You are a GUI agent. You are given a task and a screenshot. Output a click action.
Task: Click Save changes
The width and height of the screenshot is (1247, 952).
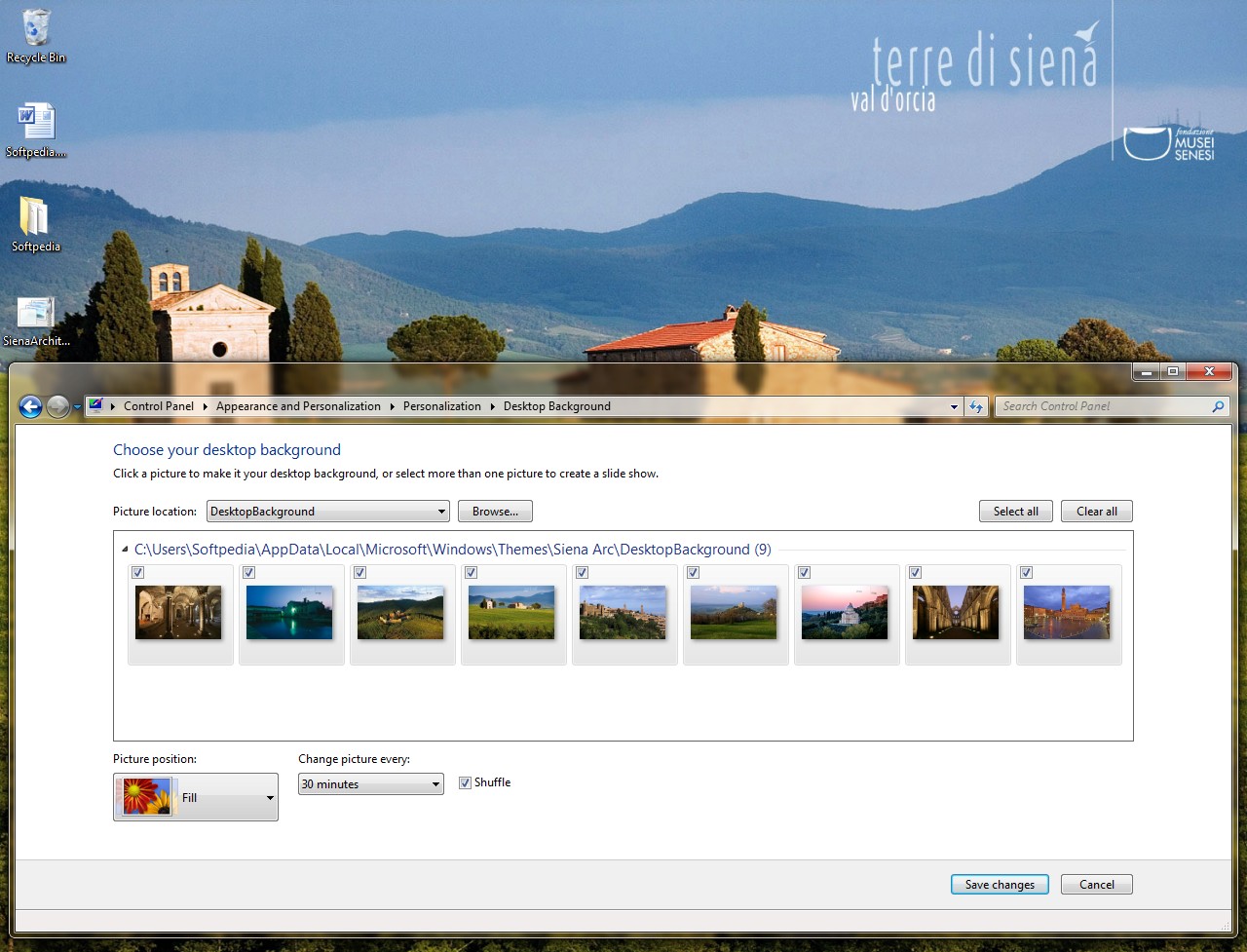[x=1000, y=885]
